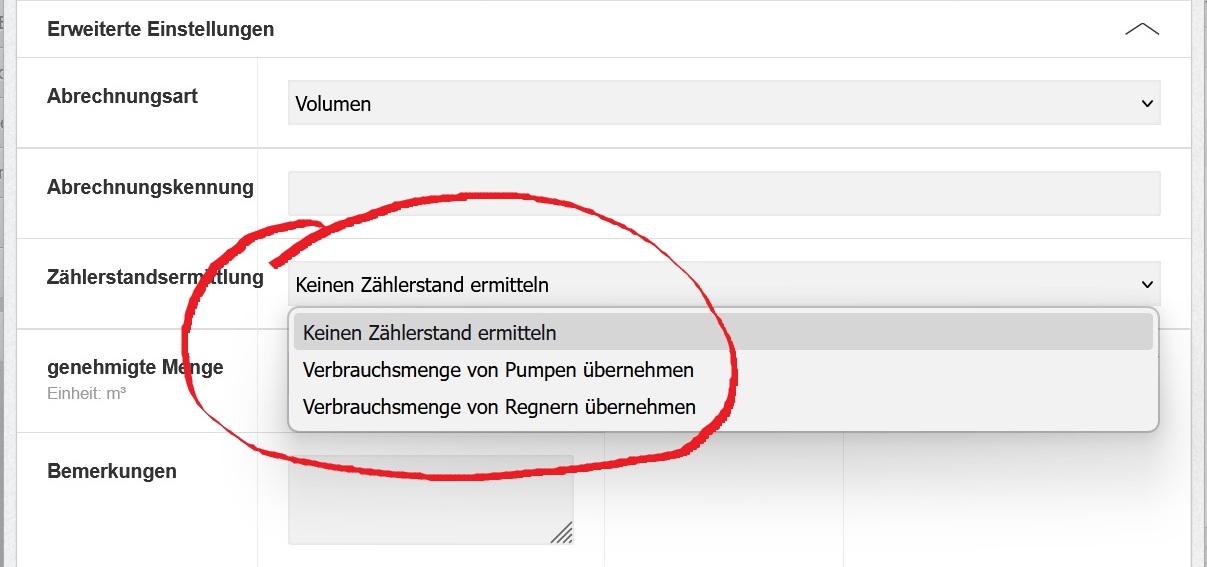Select 'Verbrauchsmenge von Pumpen übernehmen' option
The width and height of the screenshot is (1207, 567).
pos(498,370)
